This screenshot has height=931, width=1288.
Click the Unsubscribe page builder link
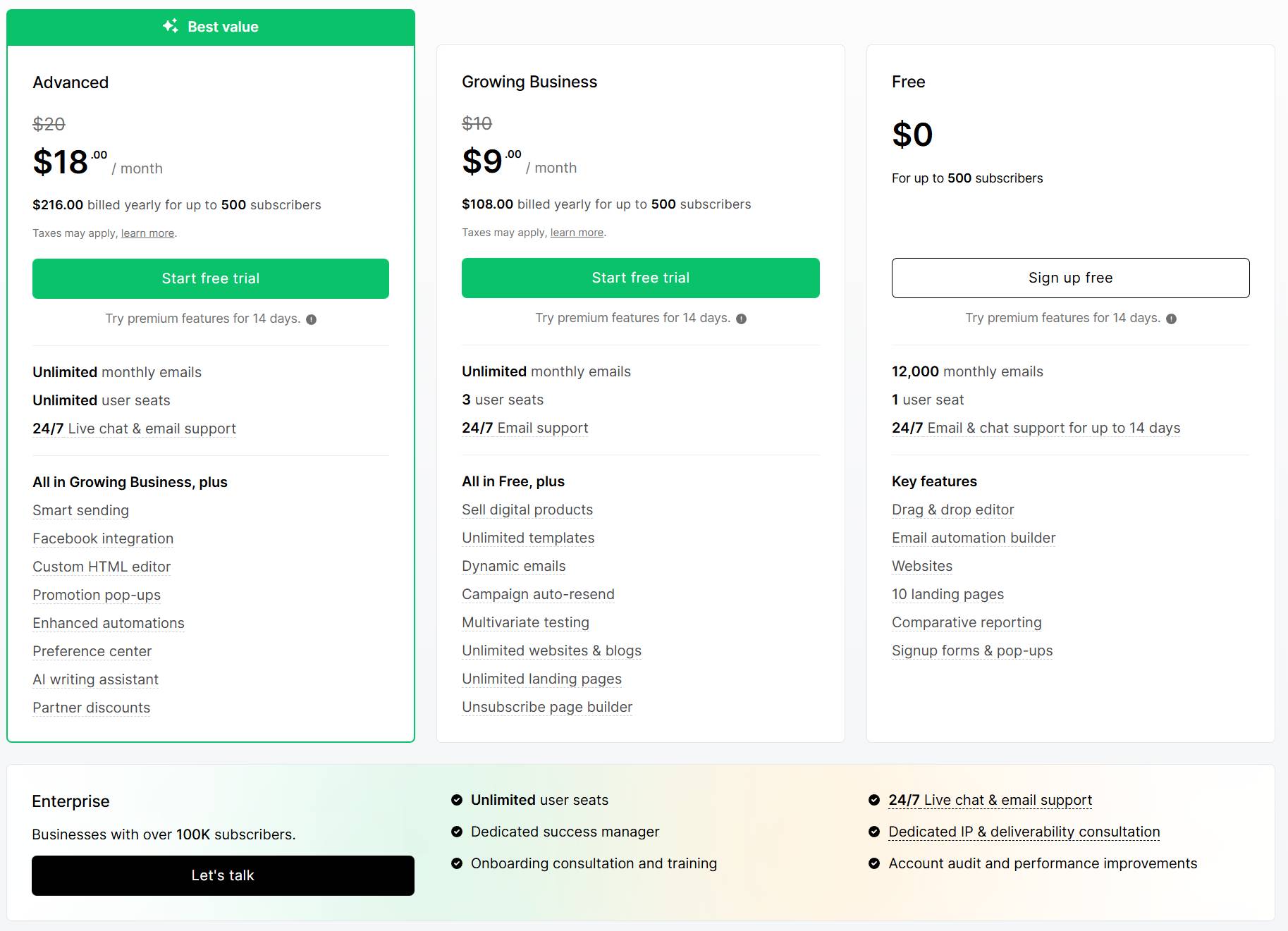coord(547,707)
